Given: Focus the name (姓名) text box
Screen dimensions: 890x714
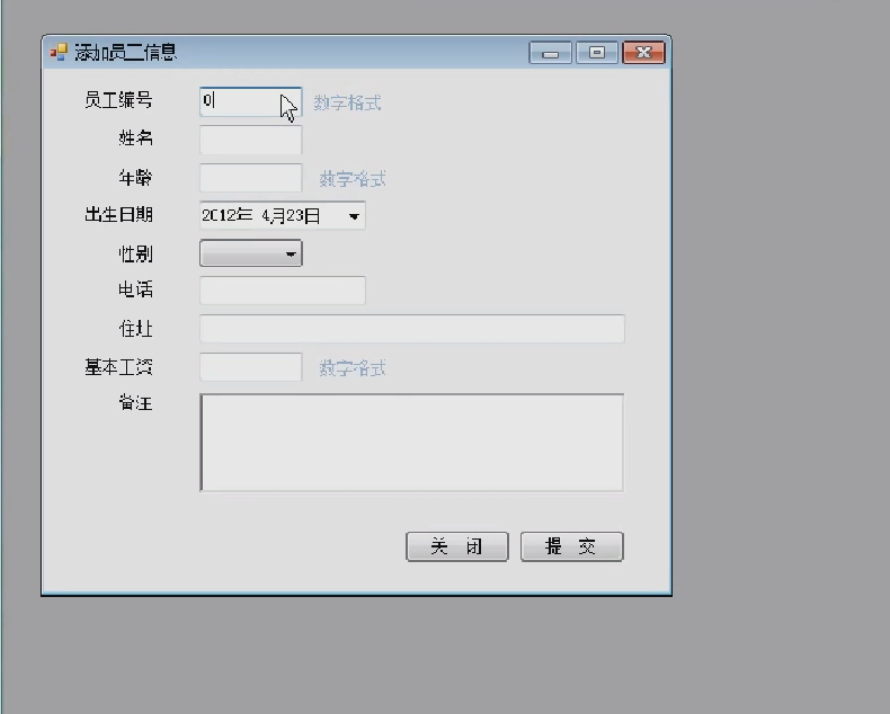Looking at the screenshot, I should pyautogui.click(x=250, y=140).
